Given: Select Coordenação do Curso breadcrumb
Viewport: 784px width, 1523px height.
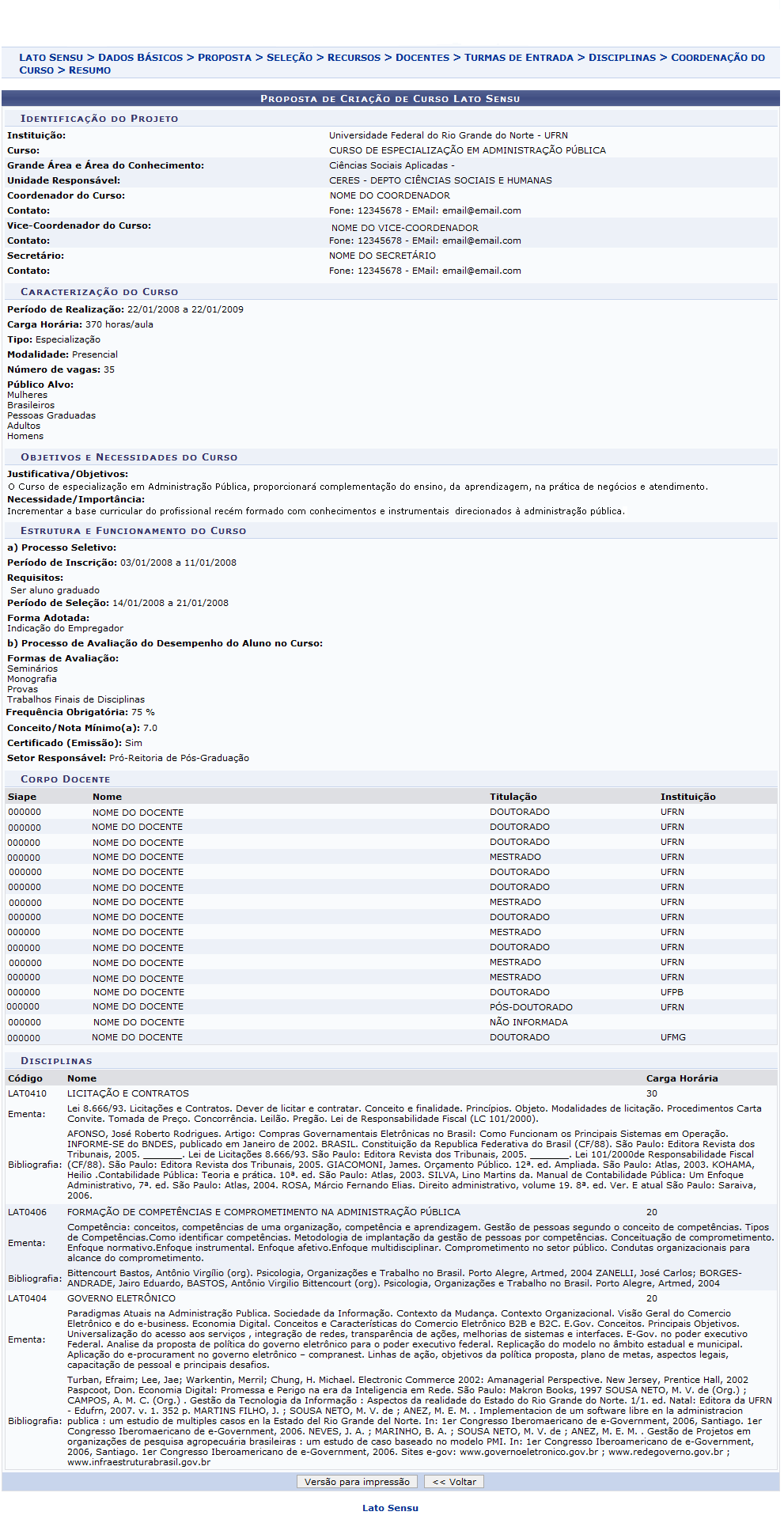Looking at the screenshot, I should click(718, 58).
